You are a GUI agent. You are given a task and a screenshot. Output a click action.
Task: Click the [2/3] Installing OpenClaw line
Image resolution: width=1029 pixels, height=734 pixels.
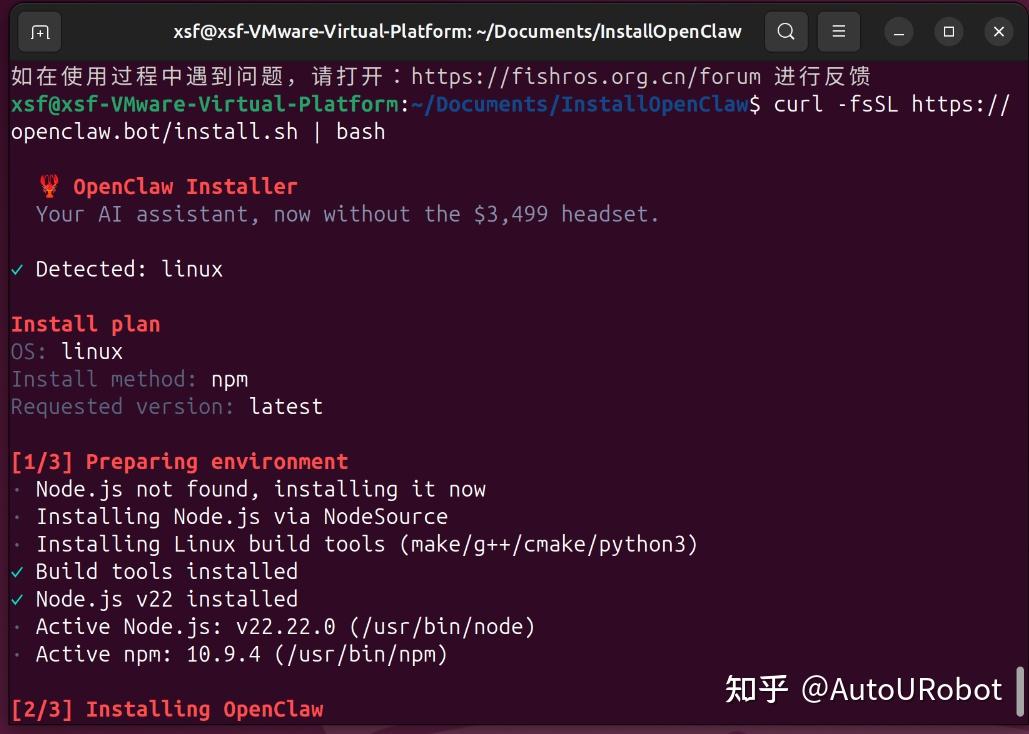[x=167, y=709]
